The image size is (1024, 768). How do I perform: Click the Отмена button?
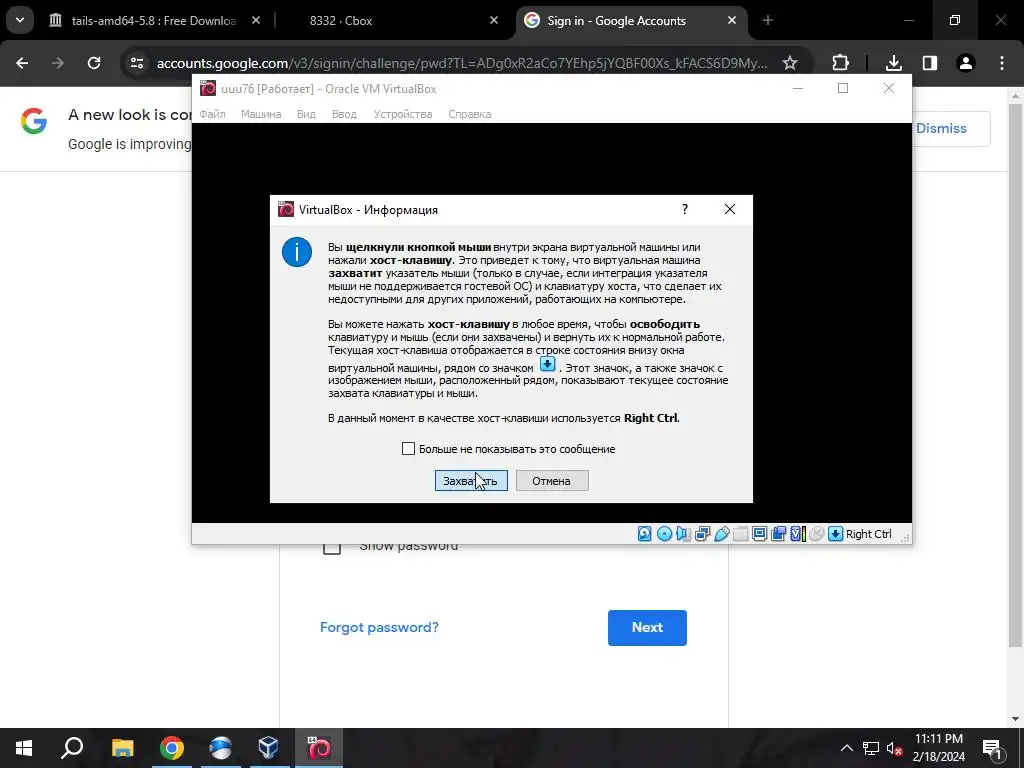[552, 481]
